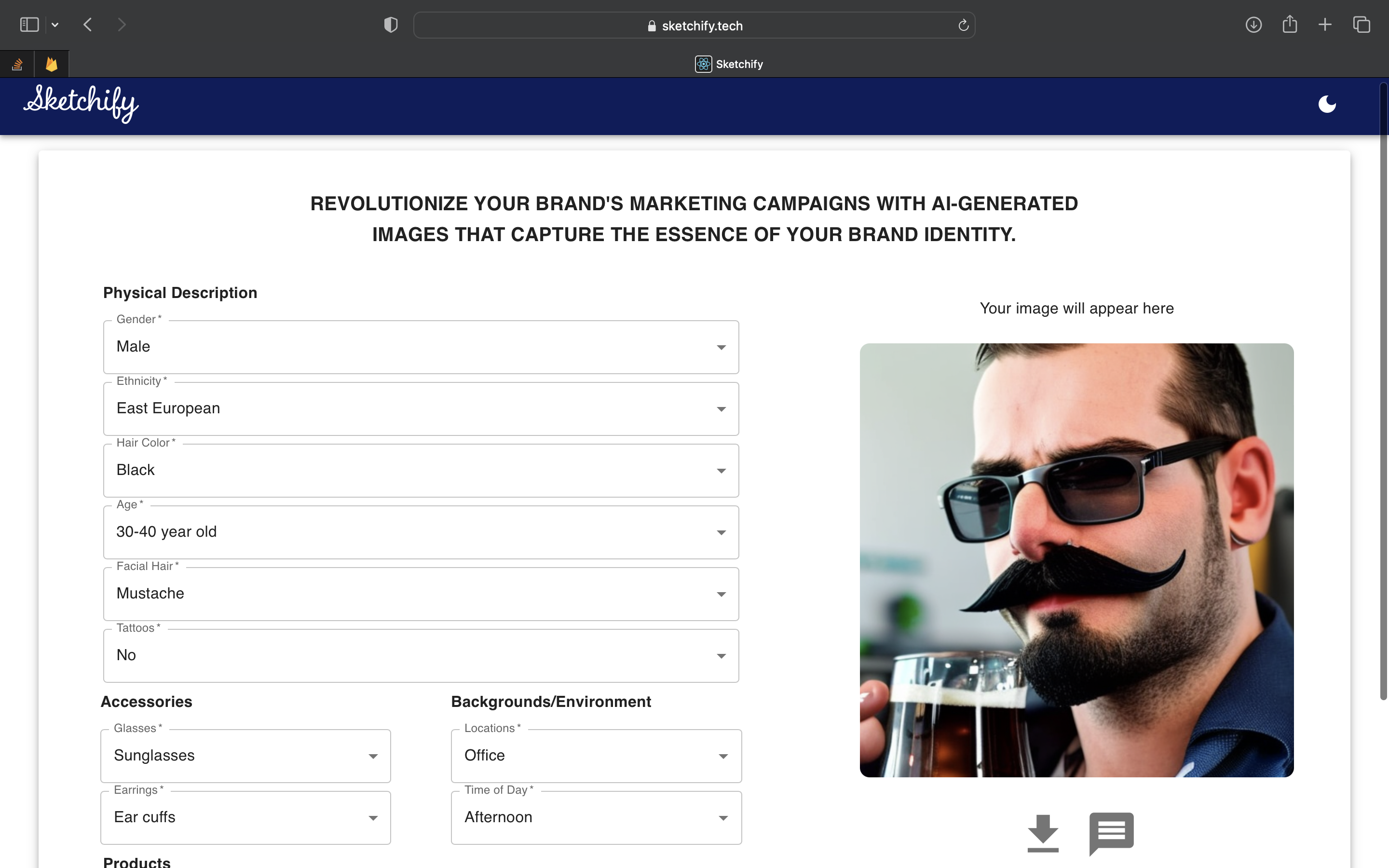1389x868 pixels.
Task: Go back with the browser back arrow
Action: 88,25
